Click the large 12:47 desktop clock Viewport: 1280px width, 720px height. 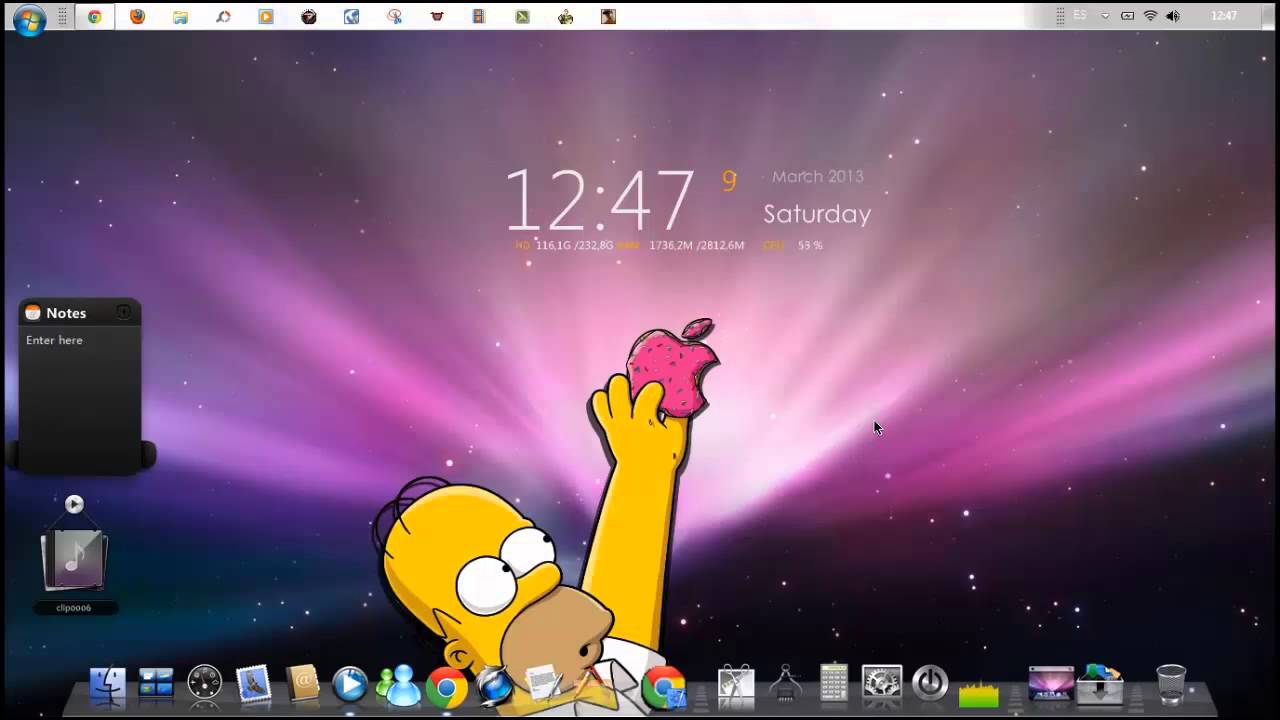click(x=599, y=200)
